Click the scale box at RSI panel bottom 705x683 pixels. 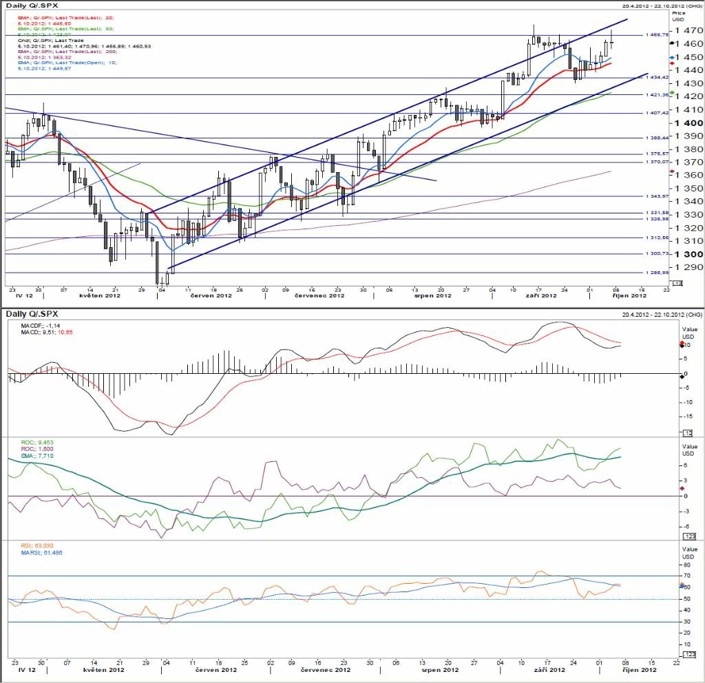[x=688, y=654]
